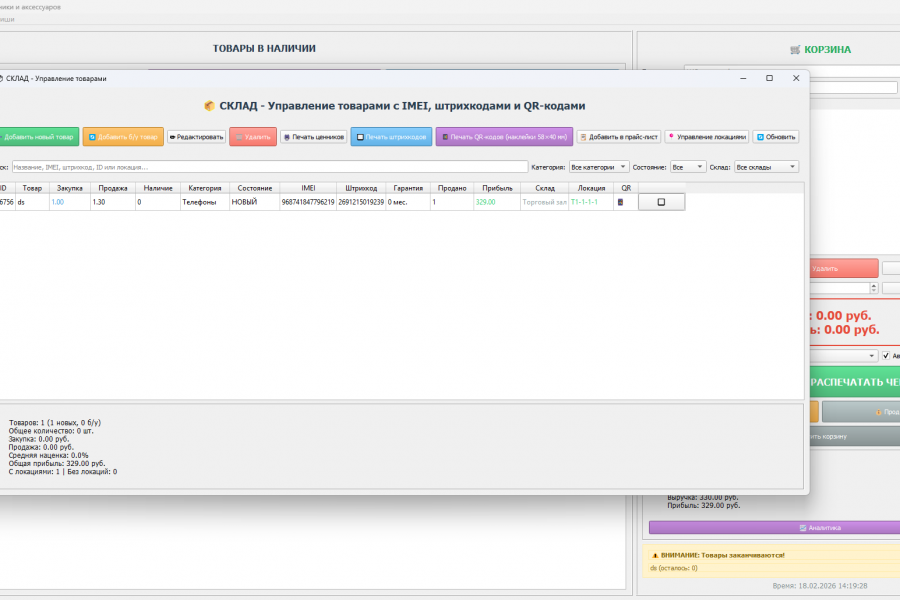Click the red Удалить button in cart panel
This screenshot has height=600, width=900.
[843, 268]
